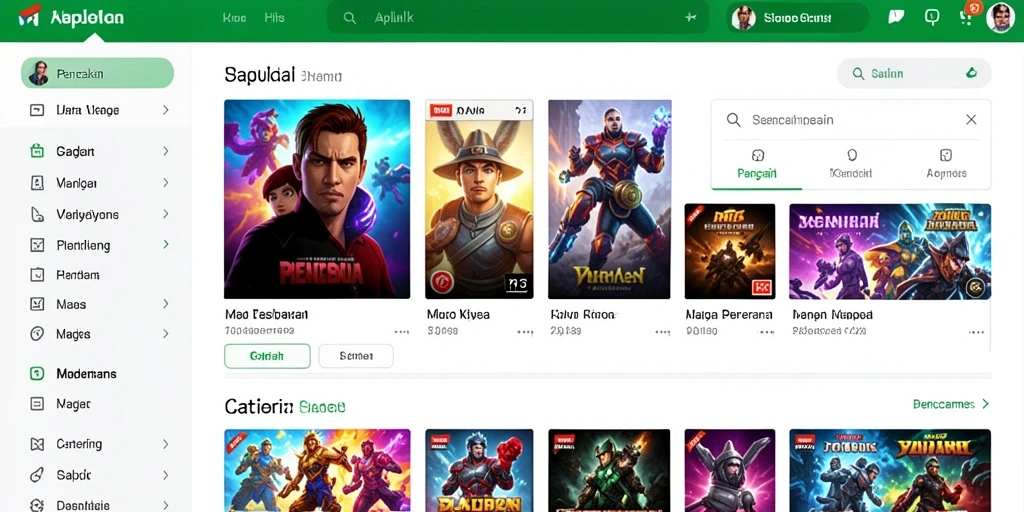Viewport: 1024px width, 512px height.
Task: Expand the Mangai sidebar chevron
Action: (x=166, y=183)
